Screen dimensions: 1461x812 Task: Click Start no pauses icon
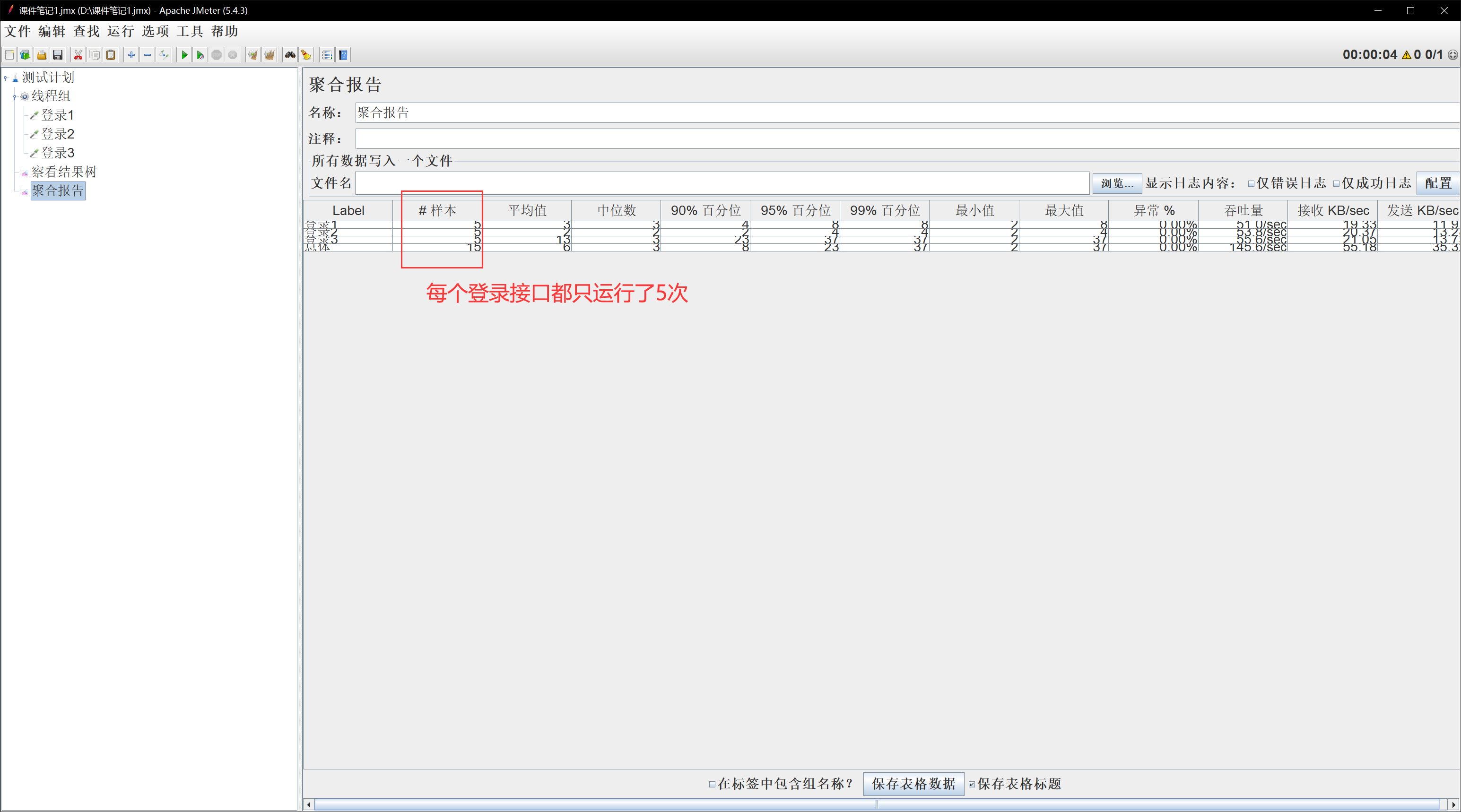[x=200, y=55]
